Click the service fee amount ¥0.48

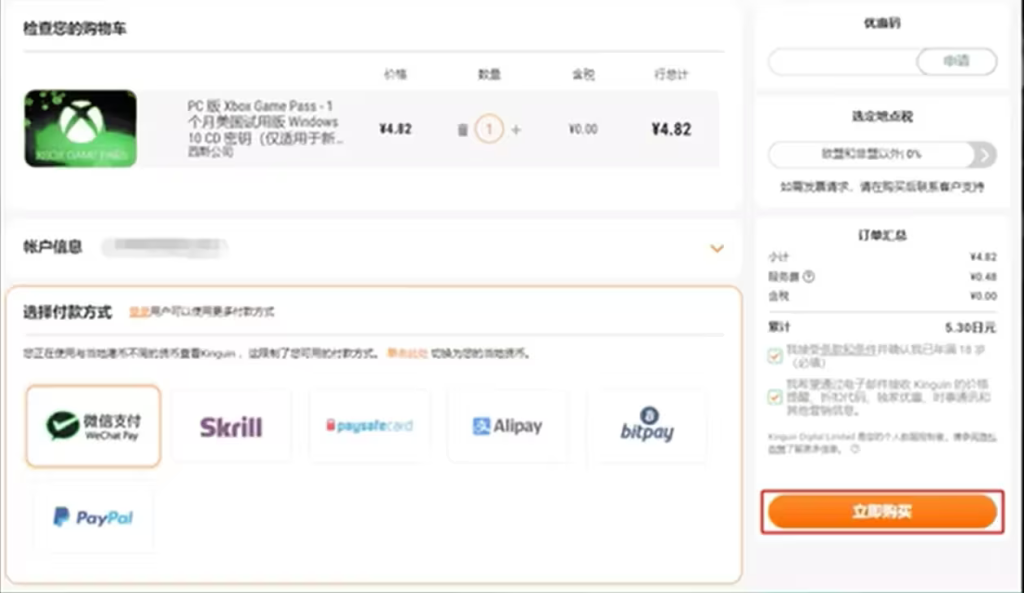coord(983,276)
